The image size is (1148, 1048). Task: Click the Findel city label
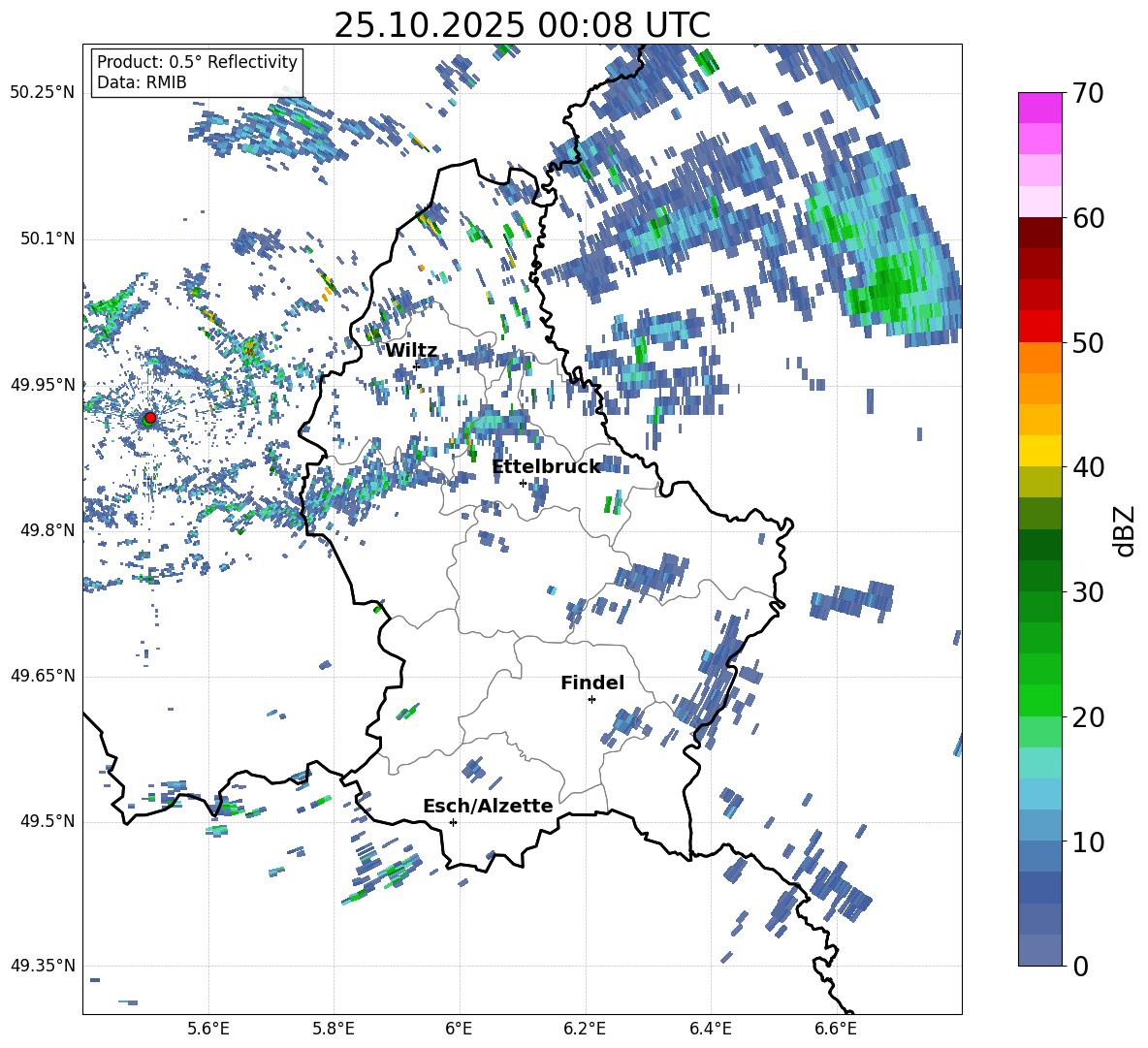click(592, 683)
